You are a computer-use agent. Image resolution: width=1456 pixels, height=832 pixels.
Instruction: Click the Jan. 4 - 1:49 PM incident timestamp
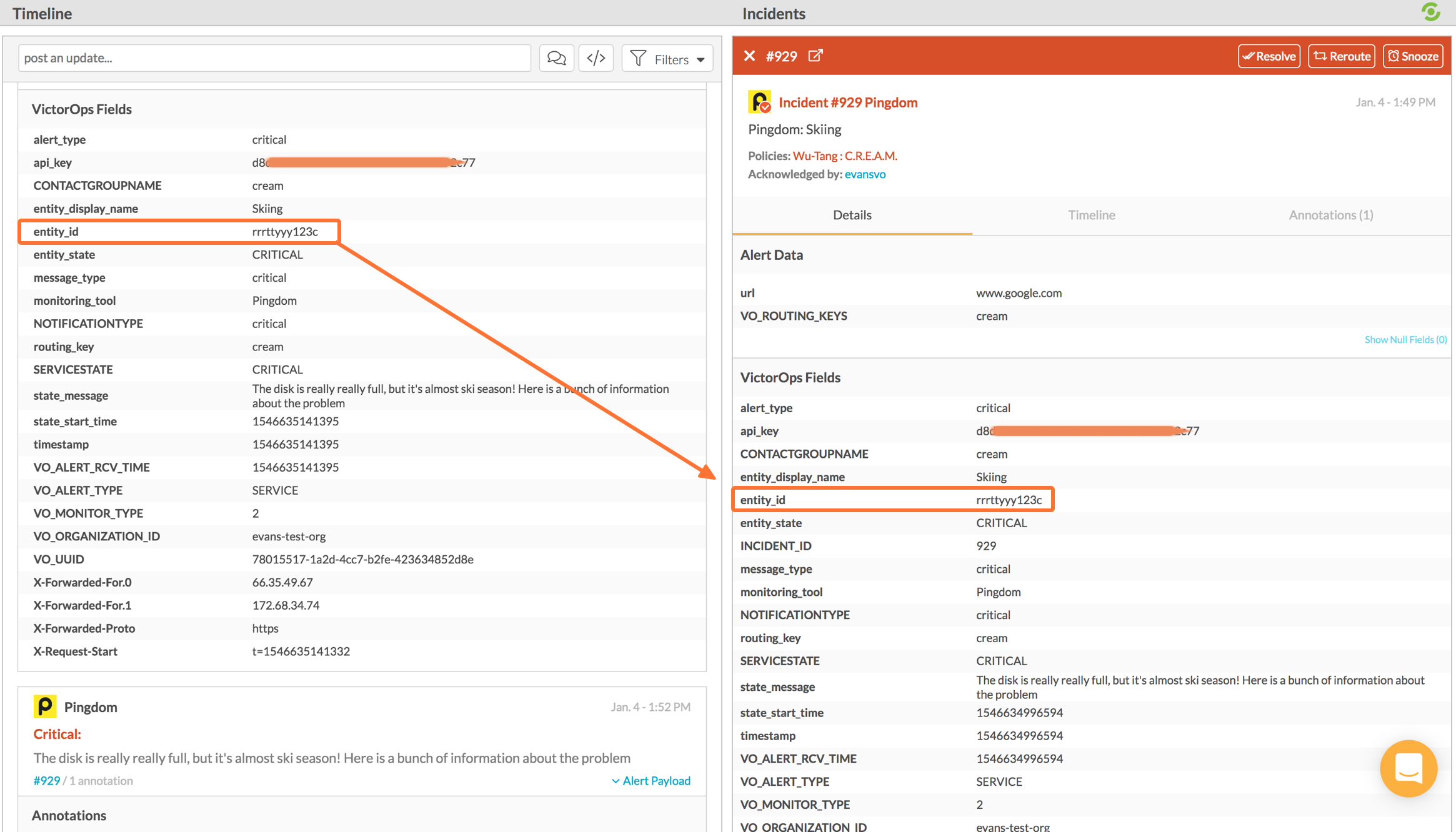[1395, 102]
